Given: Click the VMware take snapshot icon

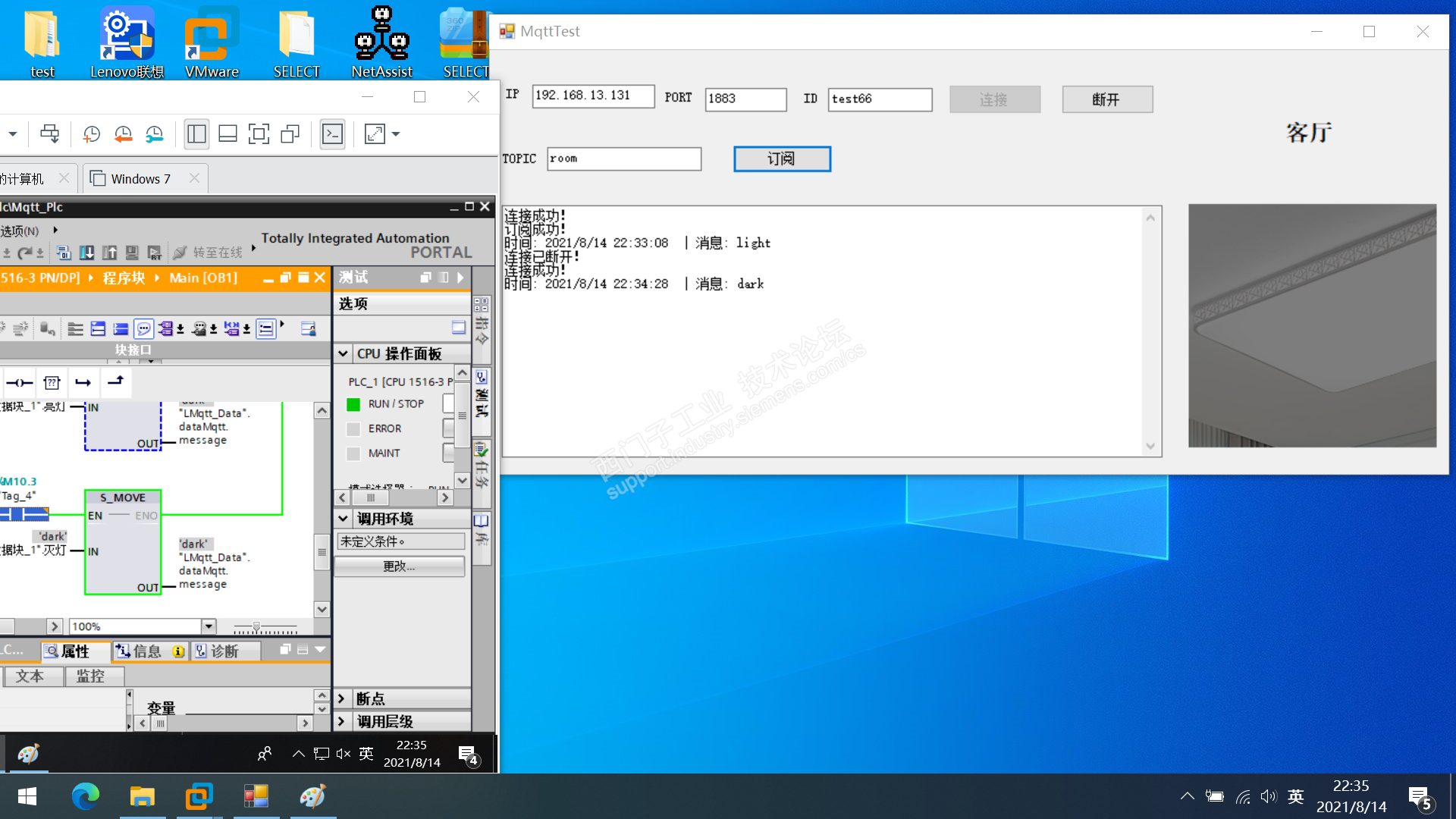Looking at the screenshot, I should [x=91, y=134].
